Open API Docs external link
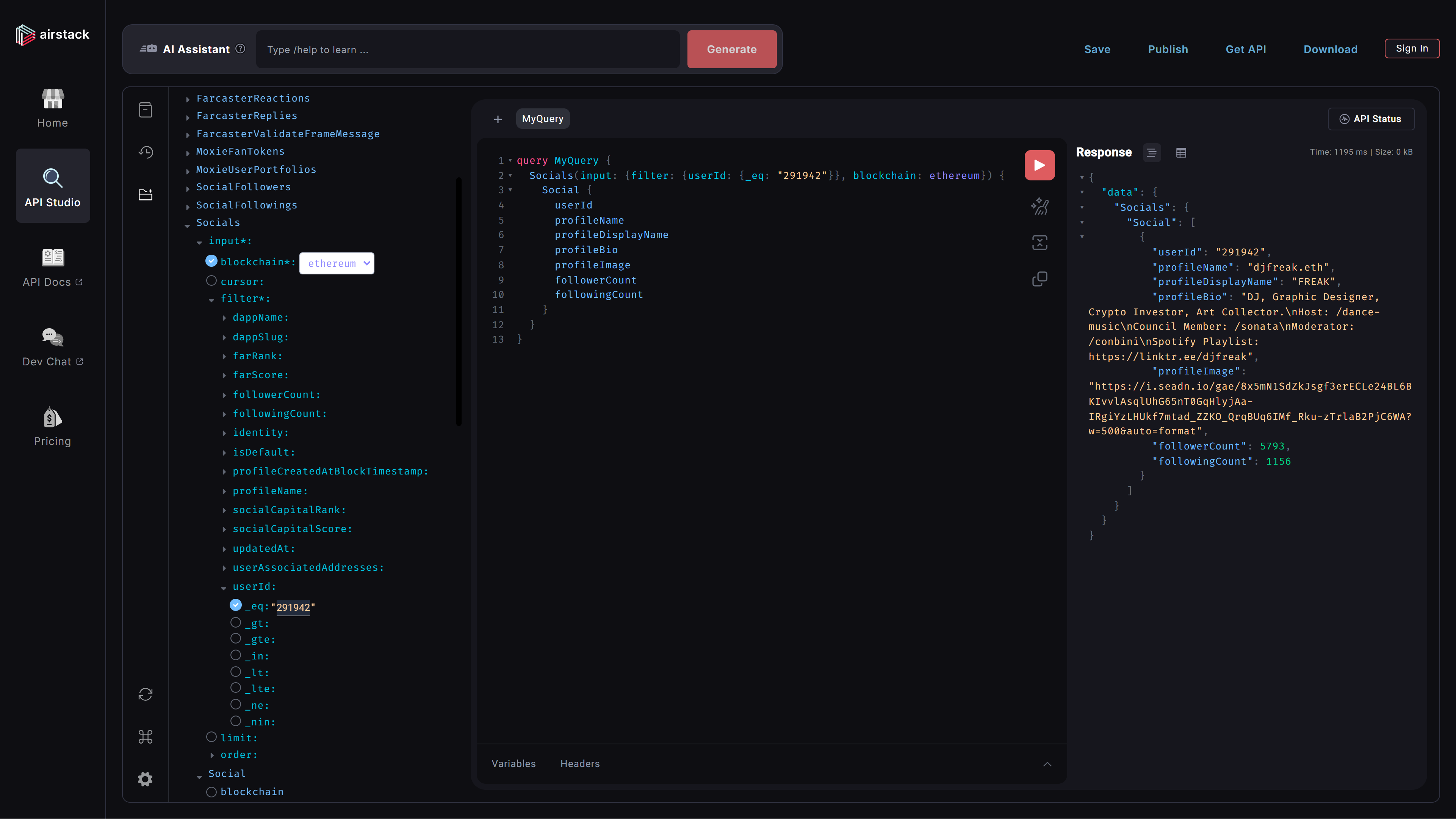Viewport: 1456px width, 819px height. click(x=53, y=267)
